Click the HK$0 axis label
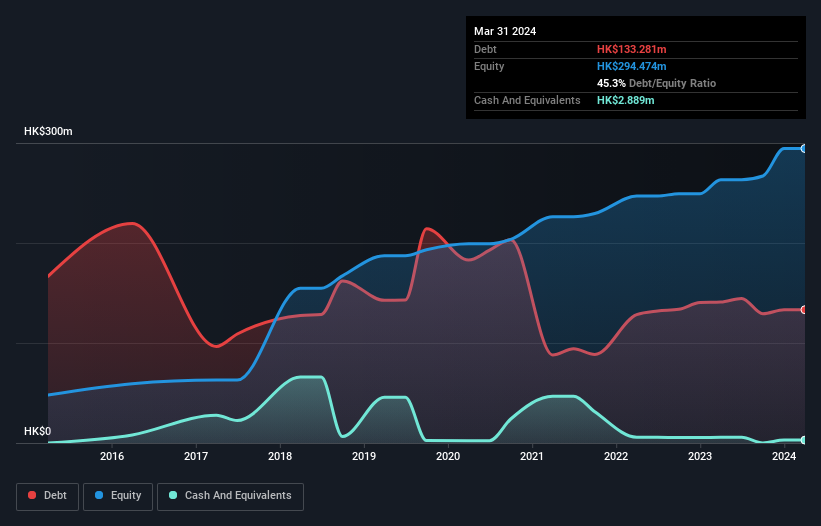Screen dimensions: 821x526 coord(38,431)
